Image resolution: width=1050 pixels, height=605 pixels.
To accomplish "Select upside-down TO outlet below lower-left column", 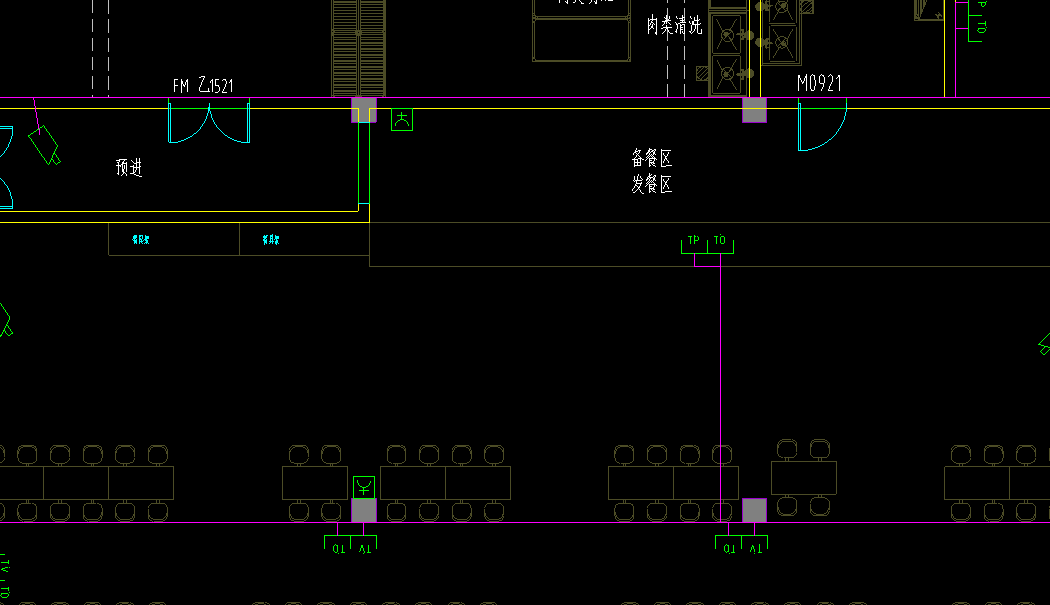I will tap(338, 544).
